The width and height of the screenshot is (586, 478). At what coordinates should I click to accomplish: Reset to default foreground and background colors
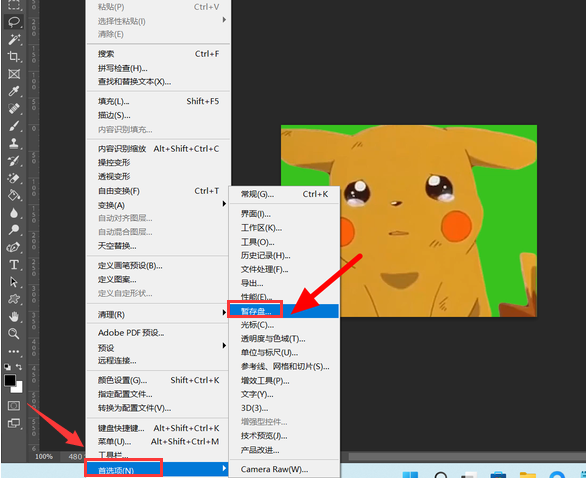pyautogui.click(x=7, y=367)
